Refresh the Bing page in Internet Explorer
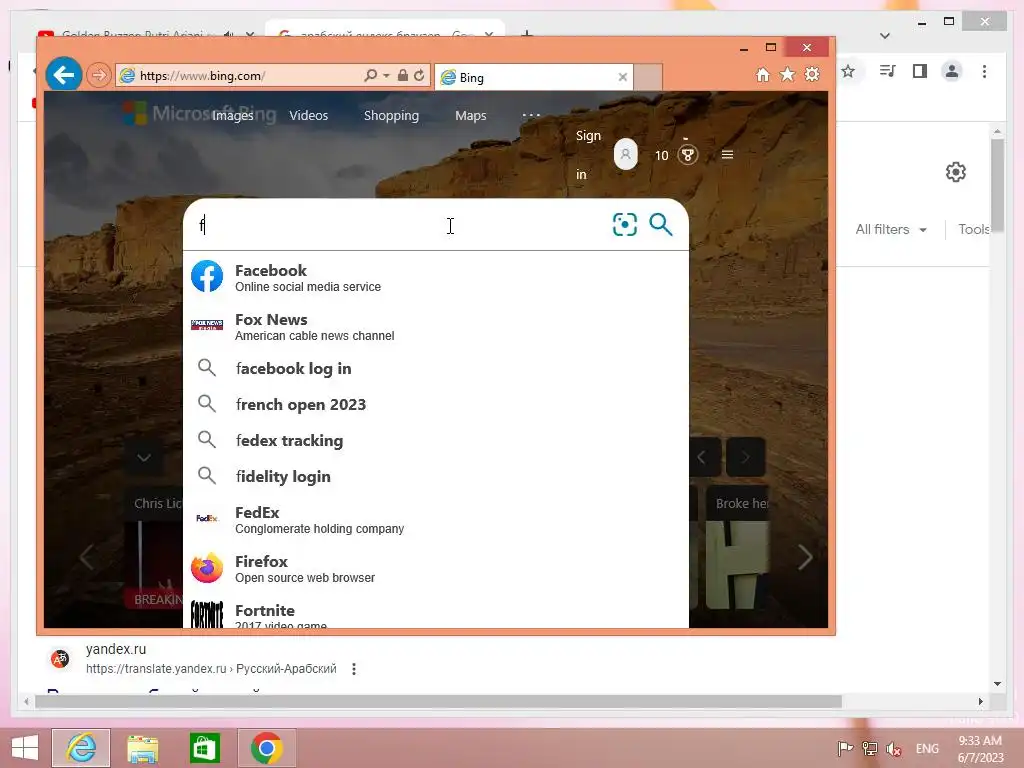Image resolution: width=1024 pixels, height=768 pixels. click(419, 76)
